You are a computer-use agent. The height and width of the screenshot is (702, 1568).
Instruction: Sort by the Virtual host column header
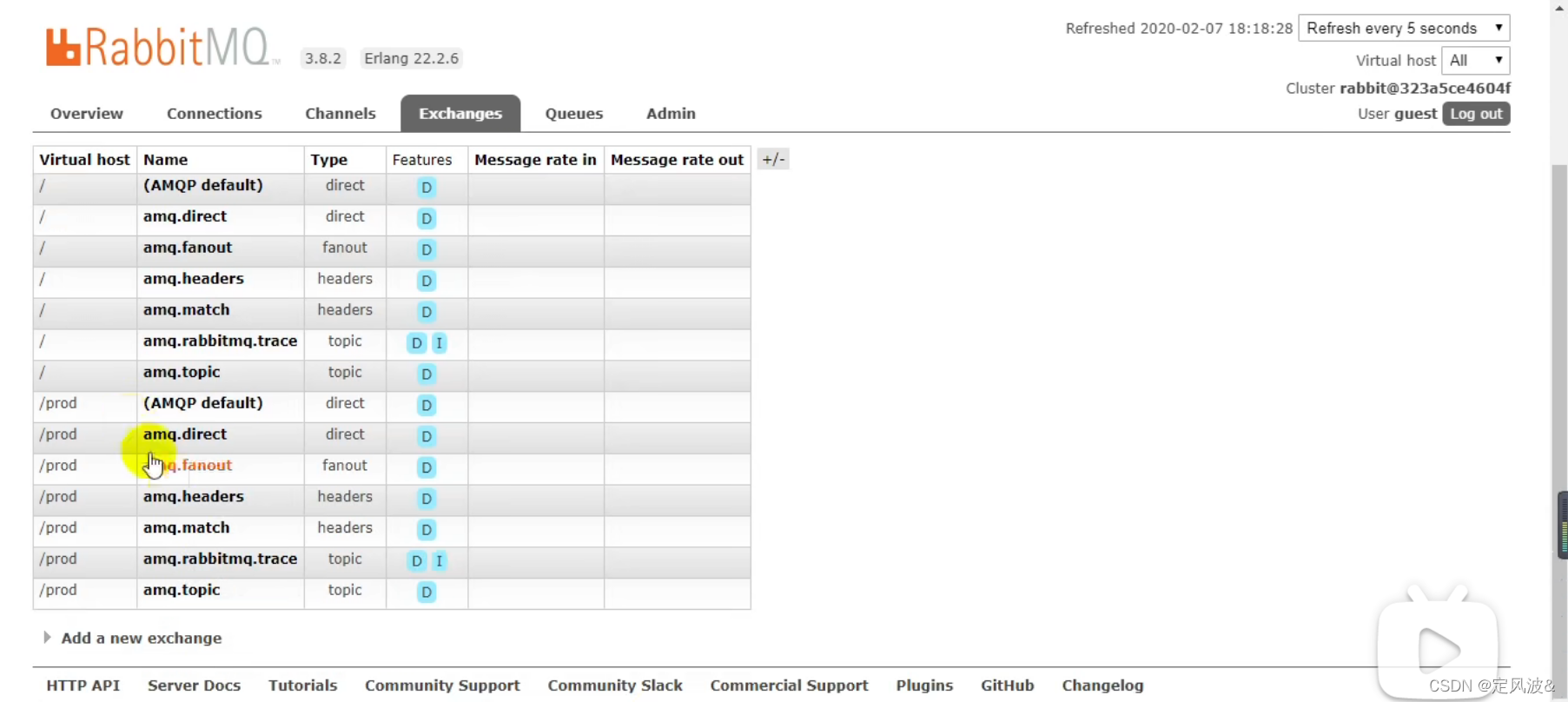84,160
